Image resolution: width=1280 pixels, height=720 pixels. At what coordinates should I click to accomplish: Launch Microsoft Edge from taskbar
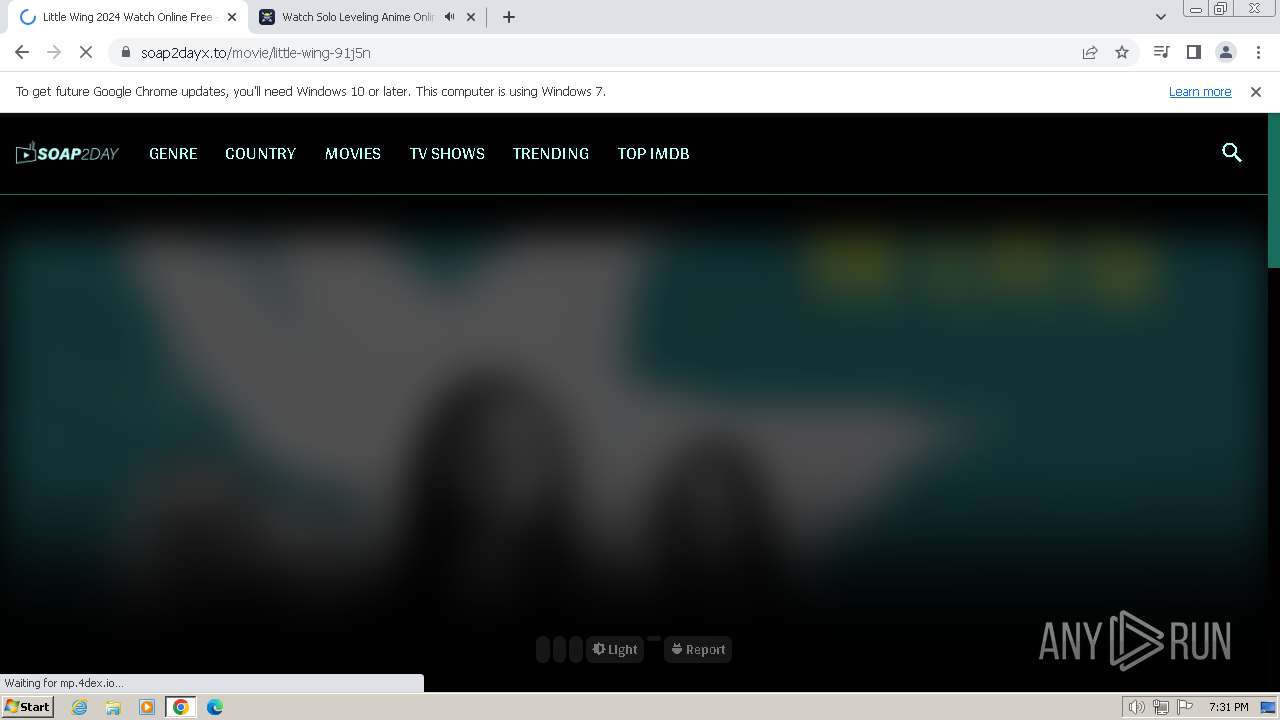click(x=215, y=707)
